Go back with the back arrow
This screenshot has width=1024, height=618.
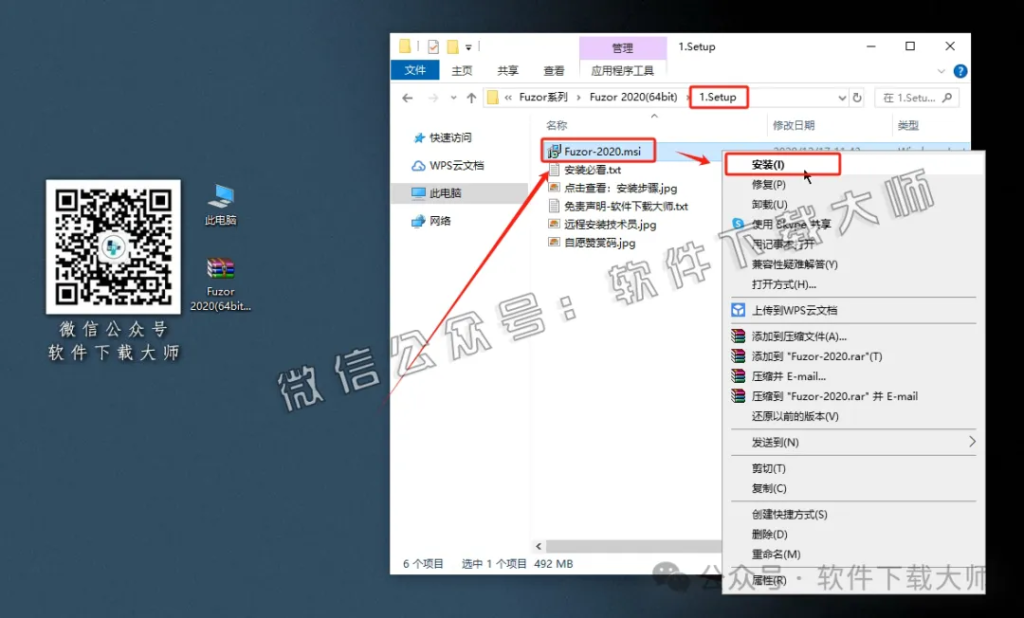(408, 98)
